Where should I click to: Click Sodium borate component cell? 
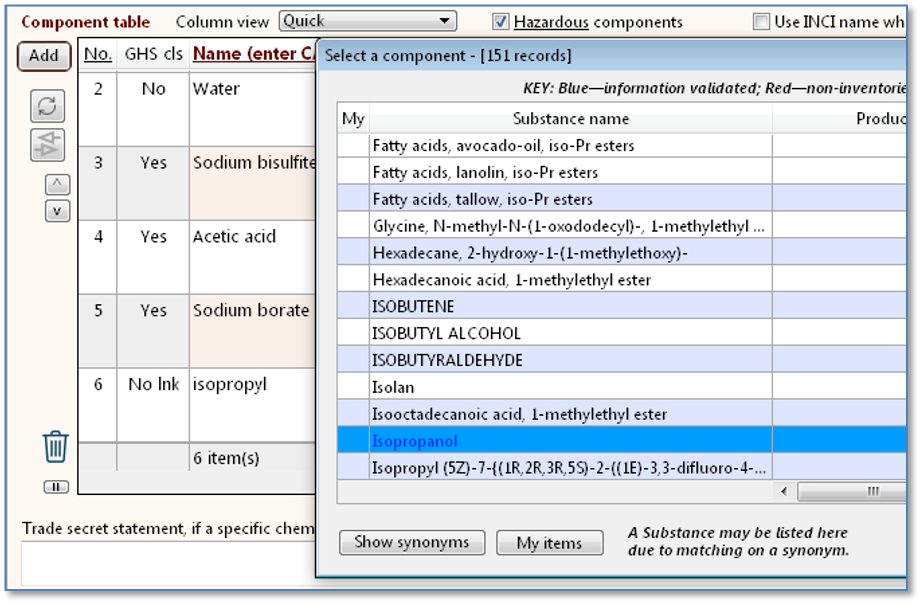pyautogui.click(x=252, y=331)
